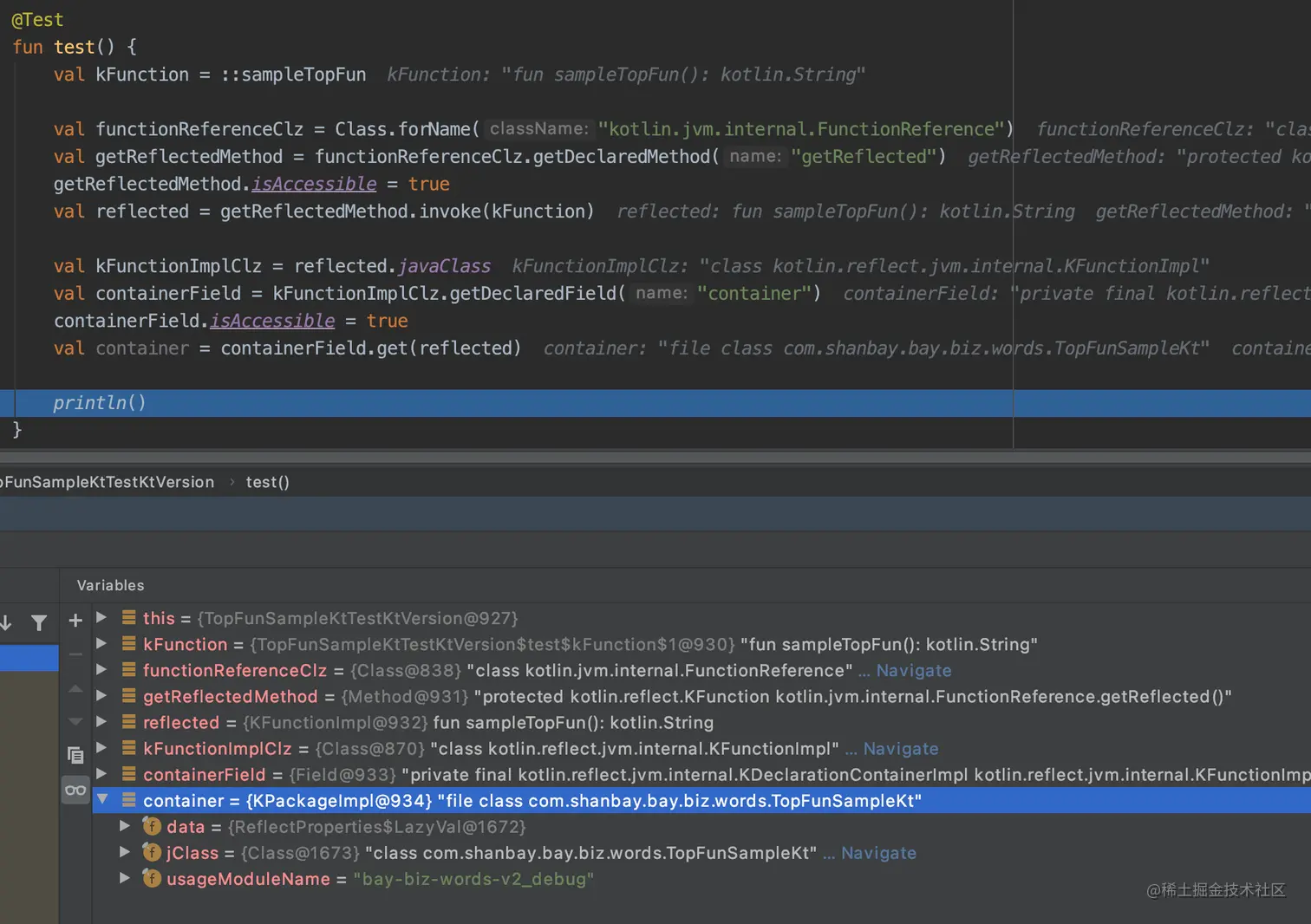1311x924 pixels.
Task: Click the variable icon beside kFunction
Action: [128, 643]
